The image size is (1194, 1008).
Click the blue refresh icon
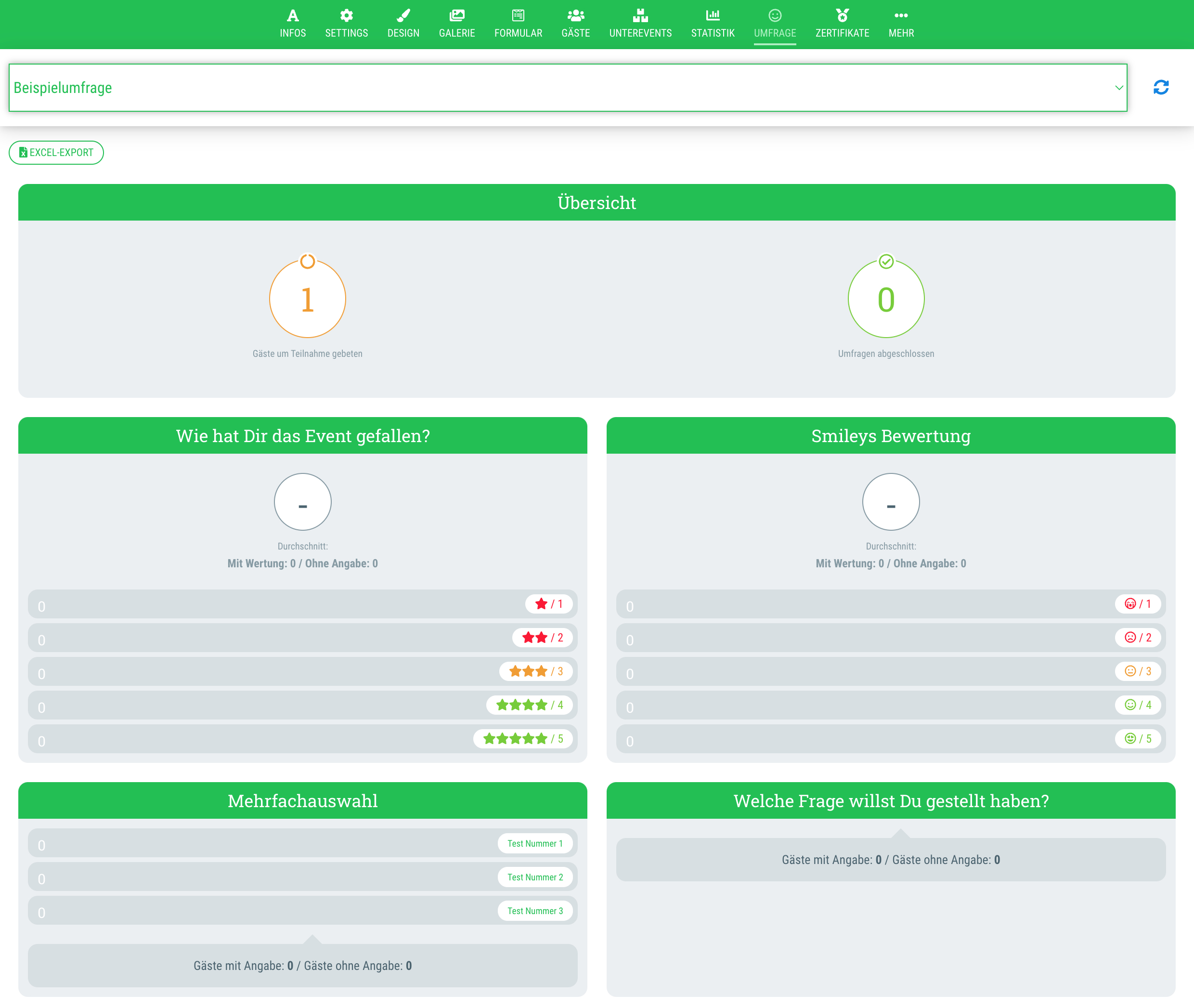[x=1161, y=88]
